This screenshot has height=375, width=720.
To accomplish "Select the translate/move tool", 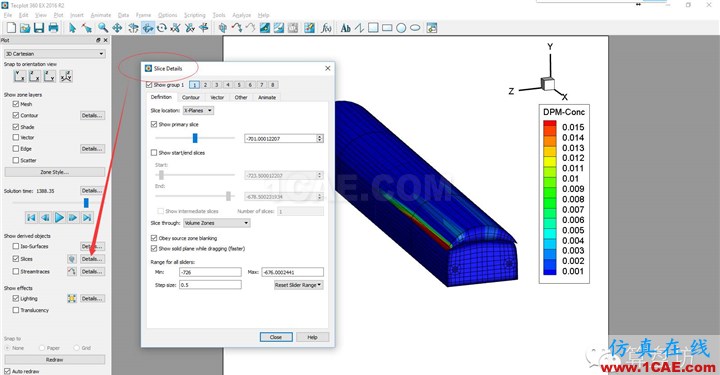I will 117,28.
